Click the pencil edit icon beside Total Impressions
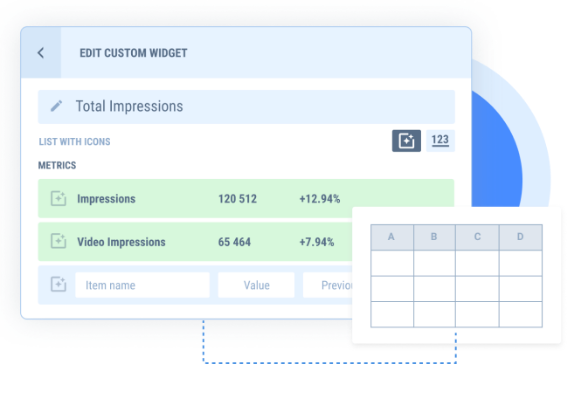This screenshot has height=411, width=569. pos(56,106)
